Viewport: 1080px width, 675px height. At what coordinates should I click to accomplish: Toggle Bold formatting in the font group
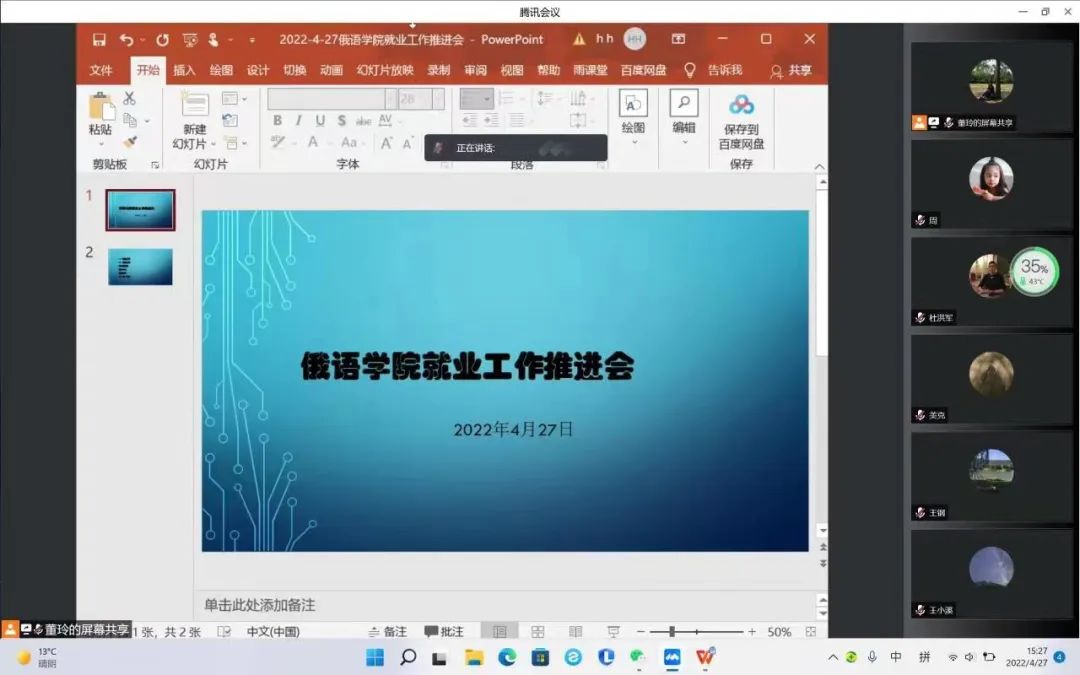tap(277, 121)
